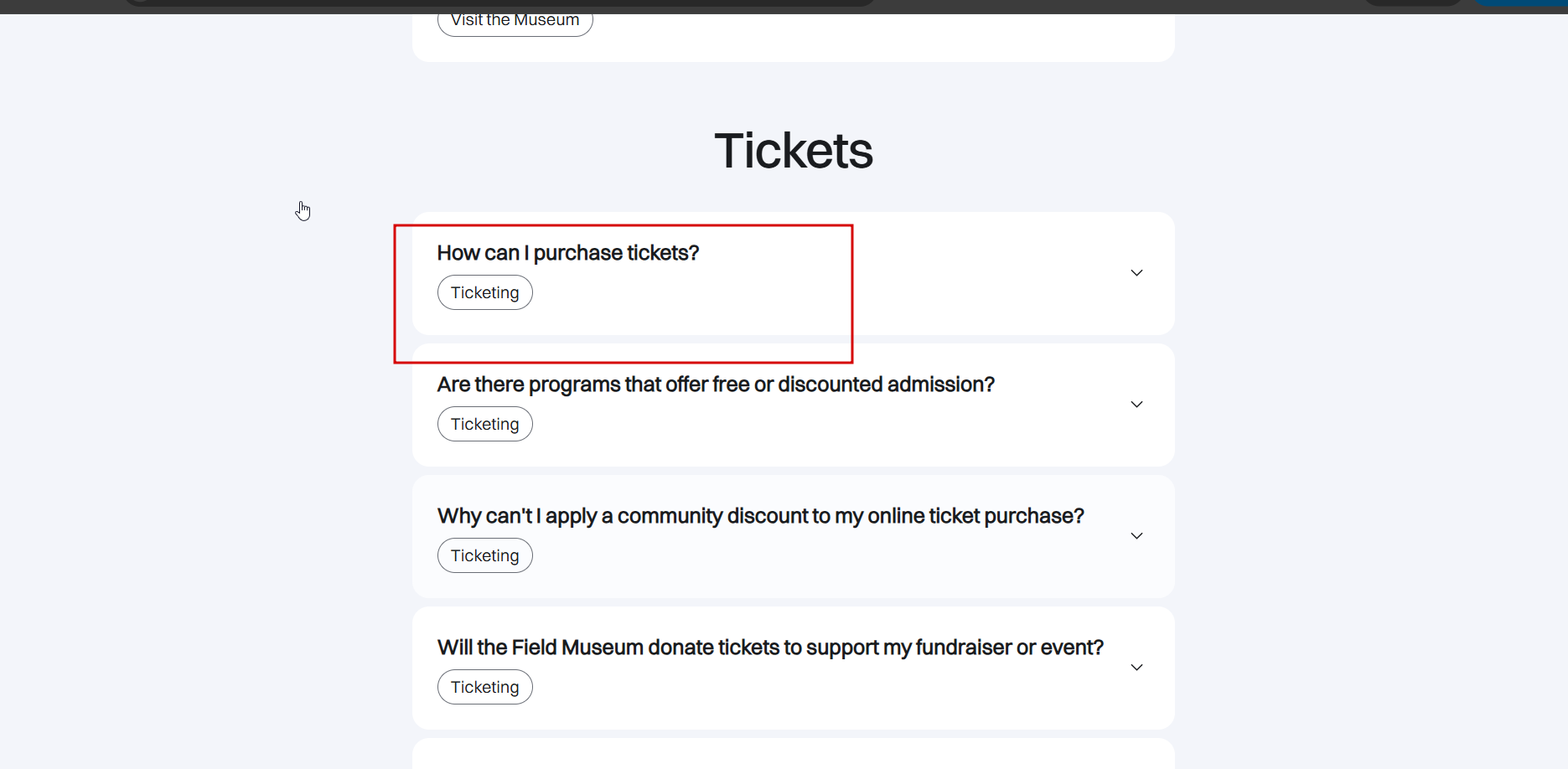Screen dimensions: 1568x769
Task: Click the 'Visit the Museum' tag
Action: pyautogui.click(x=515, y=22)
